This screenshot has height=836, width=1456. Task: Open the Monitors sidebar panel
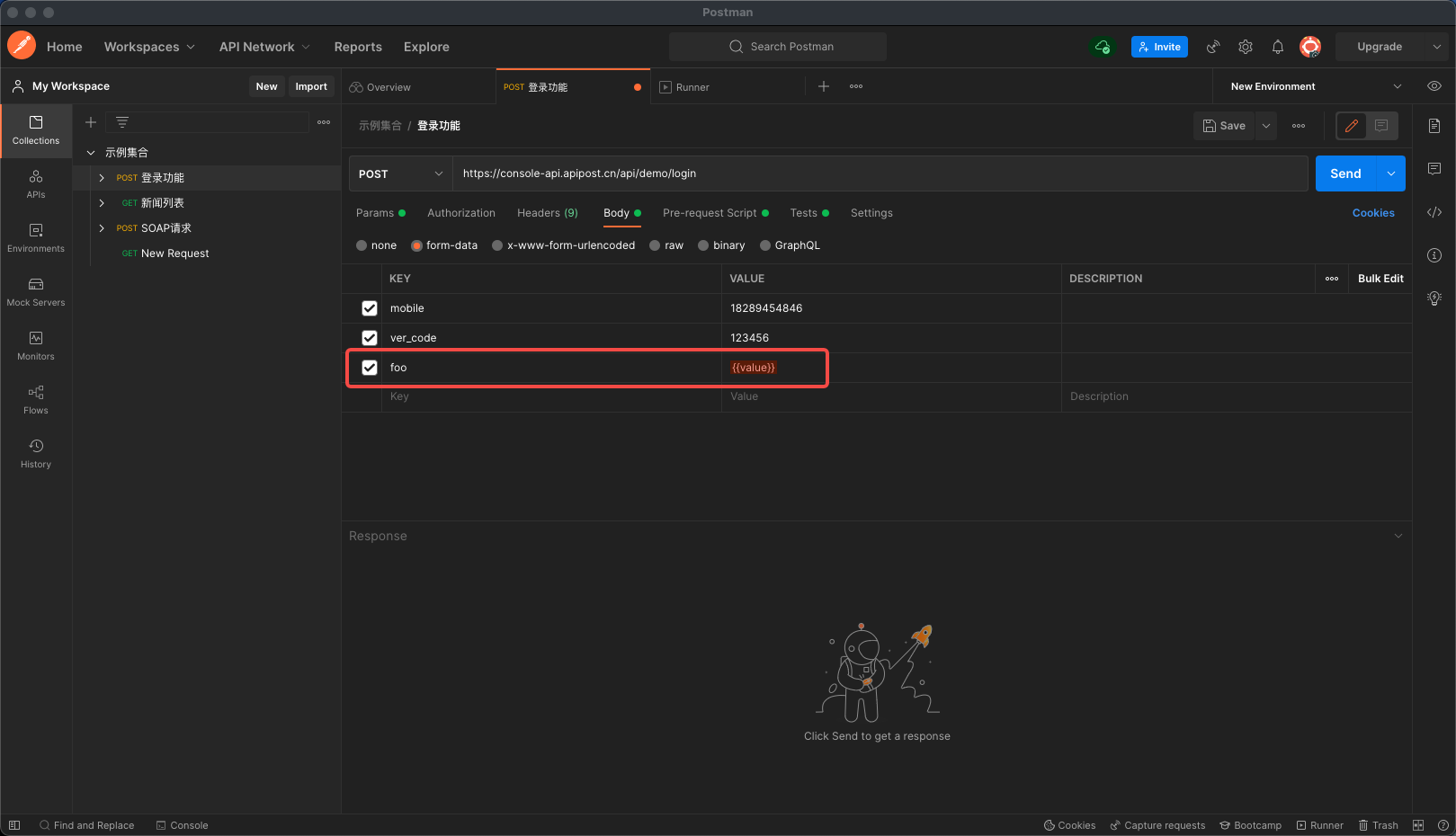coord(36,346)
